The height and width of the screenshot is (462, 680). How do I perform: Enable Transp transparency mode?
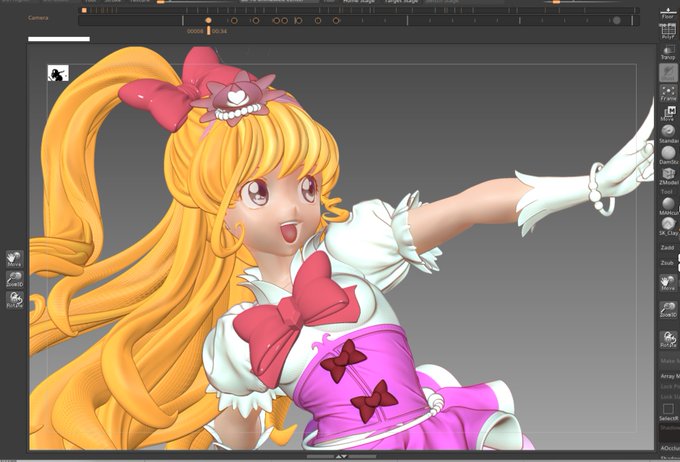tap(668, 52)
